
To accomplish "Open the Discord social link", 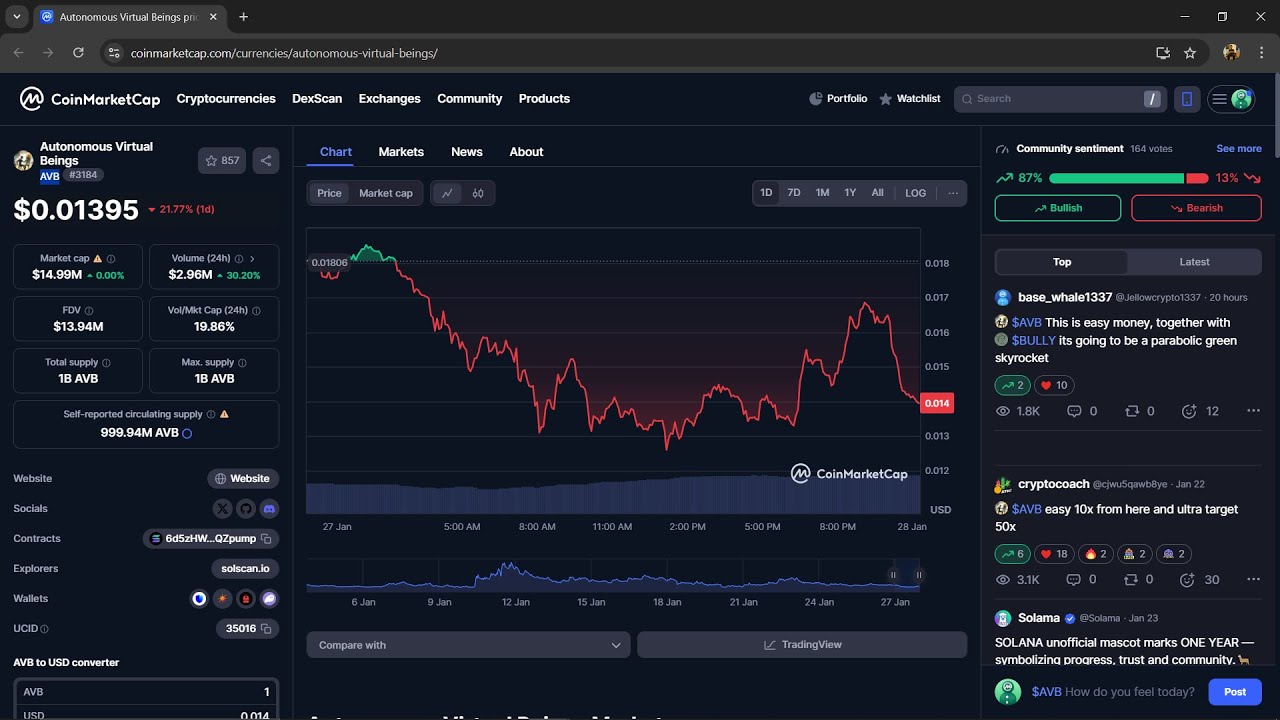I will [269, 509].
